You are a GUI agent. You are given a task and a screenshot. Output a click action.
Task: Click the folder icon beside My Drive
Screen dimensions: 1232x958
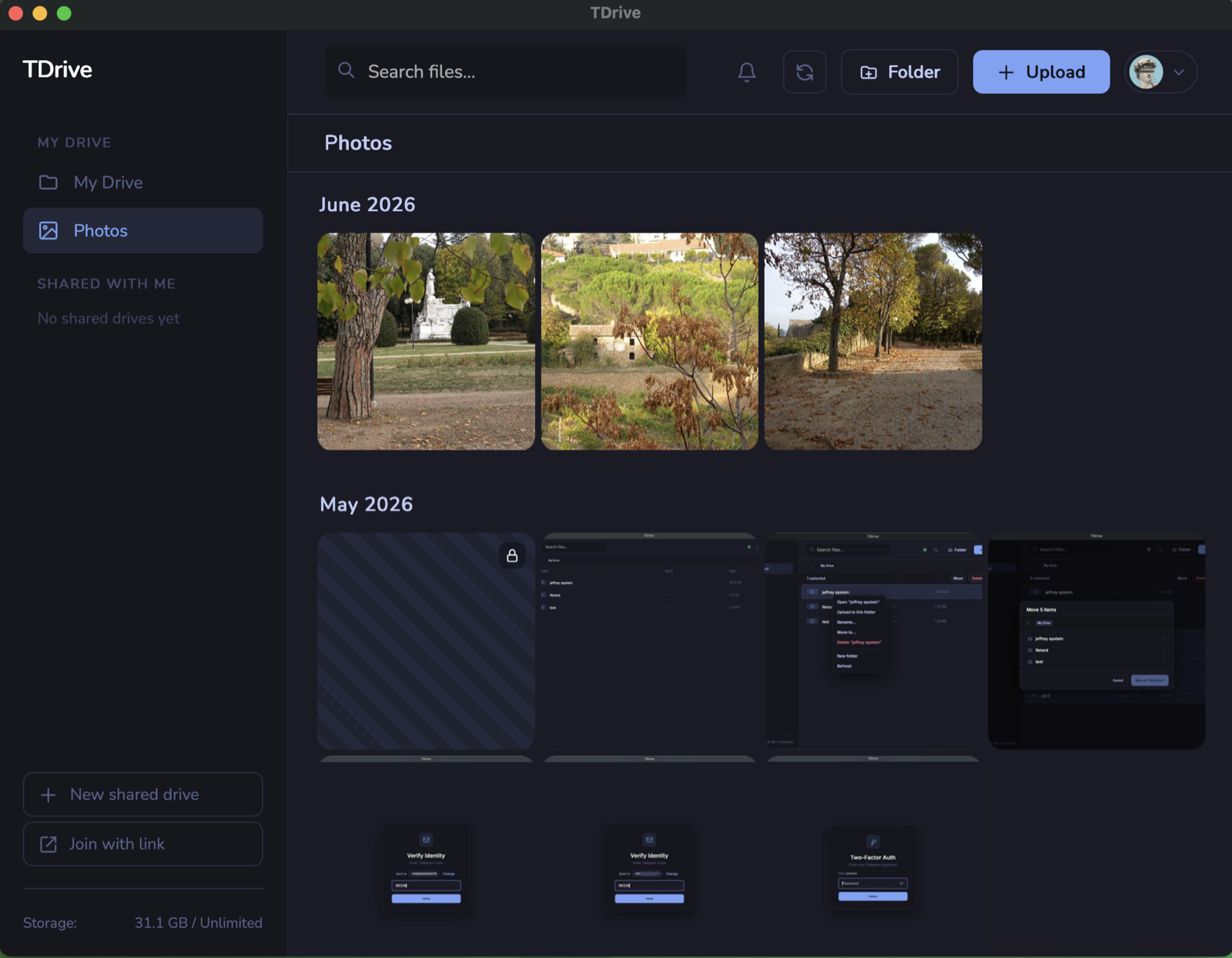(x=49, y=183)
